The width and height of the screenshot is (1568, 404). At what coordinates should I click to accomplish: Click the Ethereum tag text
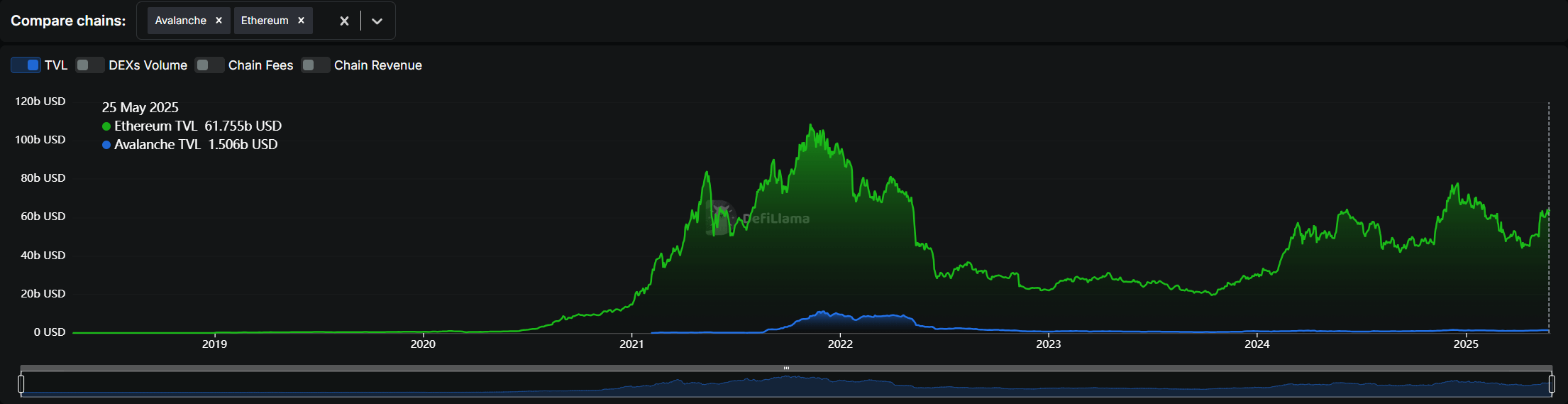pyautogui.click(x=265, y=21)
